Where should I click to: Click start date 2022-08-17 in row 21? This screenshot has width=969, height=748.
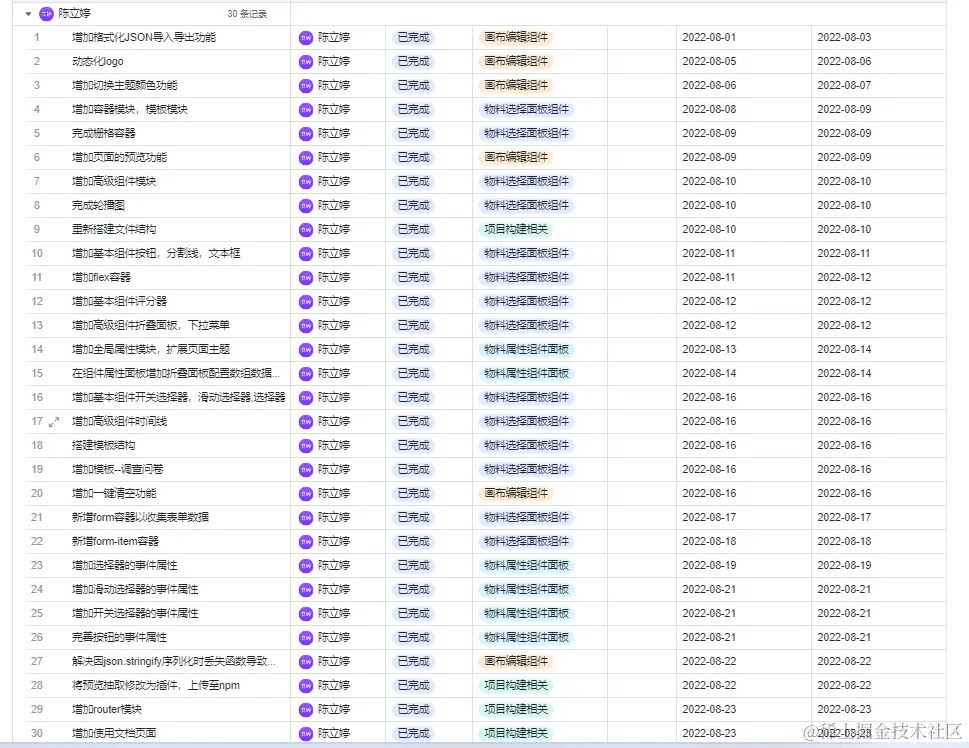709,517
